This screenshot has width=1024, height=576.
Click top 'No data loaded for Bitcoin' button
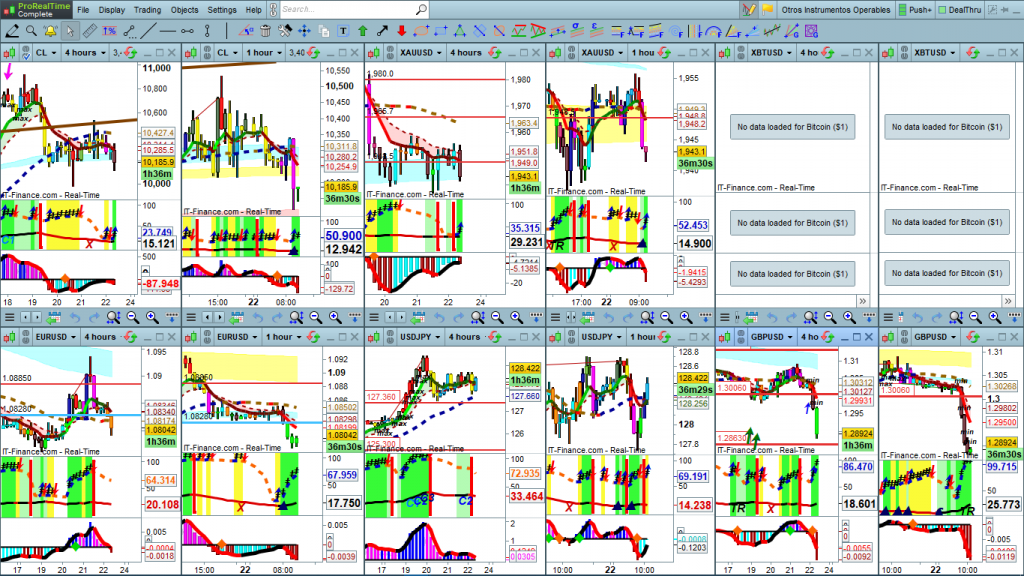(791, 127)
